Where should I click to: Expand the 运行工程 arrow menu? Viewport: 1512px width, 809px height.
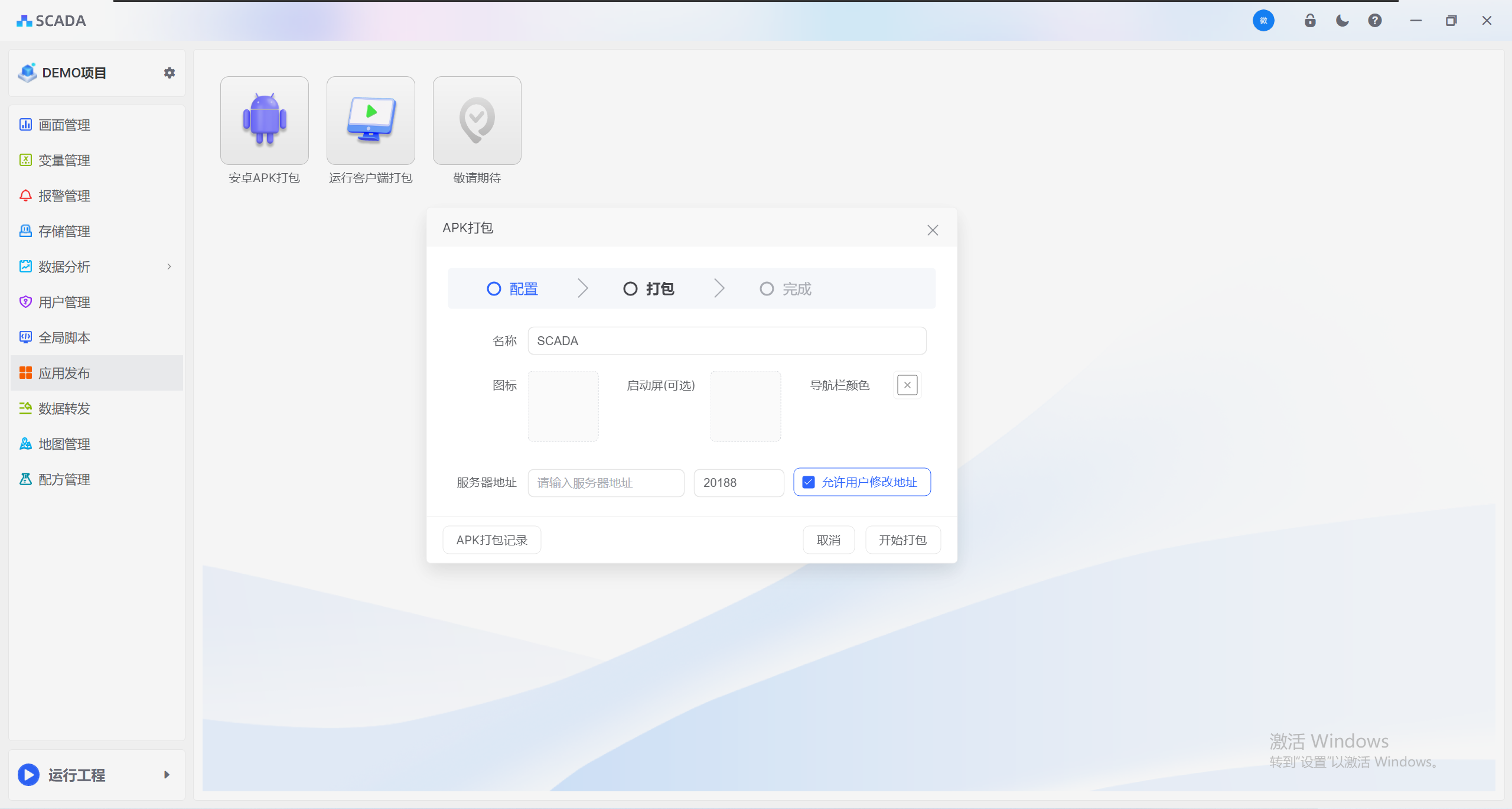(167, 775)
